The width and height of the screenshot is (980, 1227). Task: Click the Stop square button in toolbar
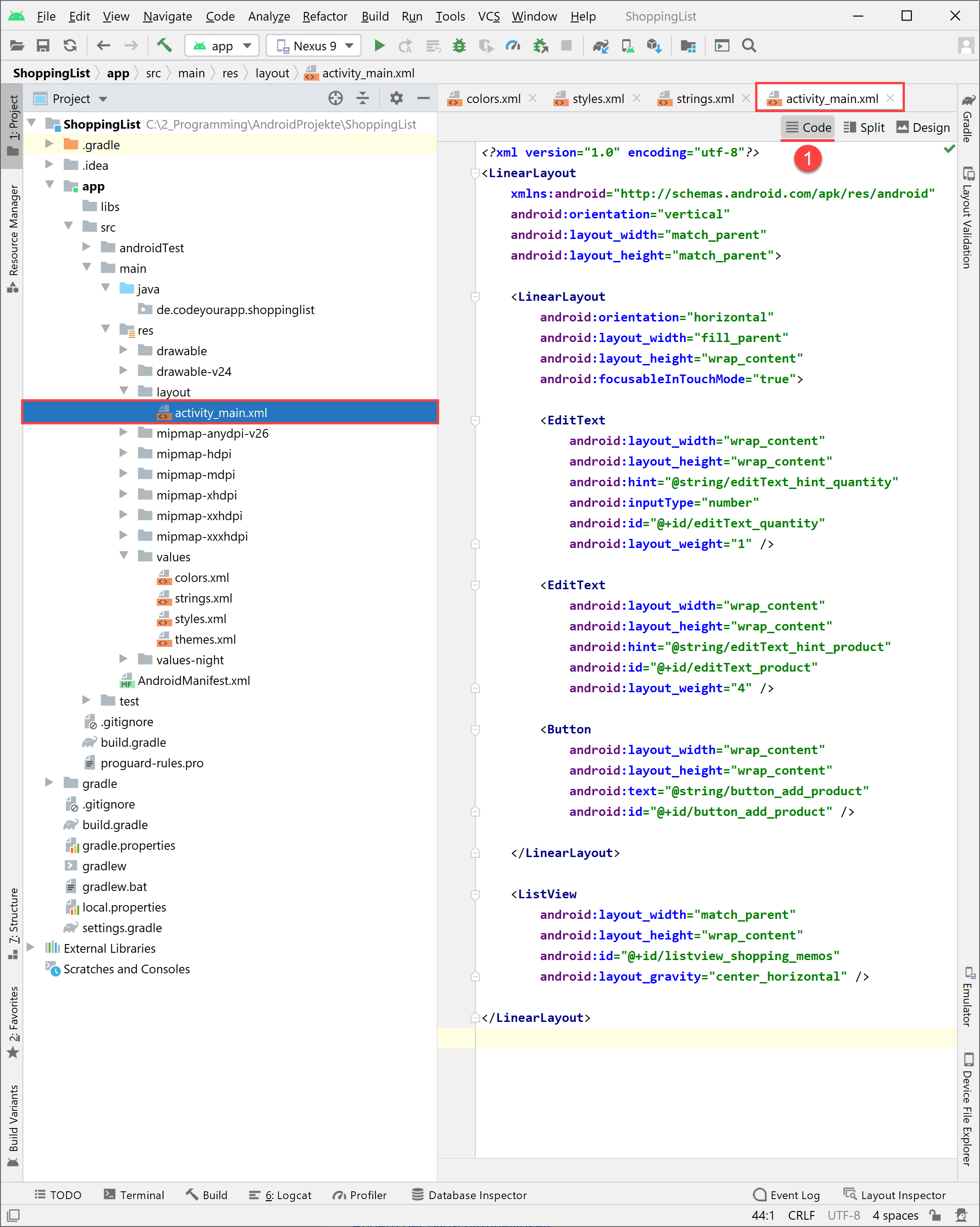pyautogui.click(x=566, y=45)
